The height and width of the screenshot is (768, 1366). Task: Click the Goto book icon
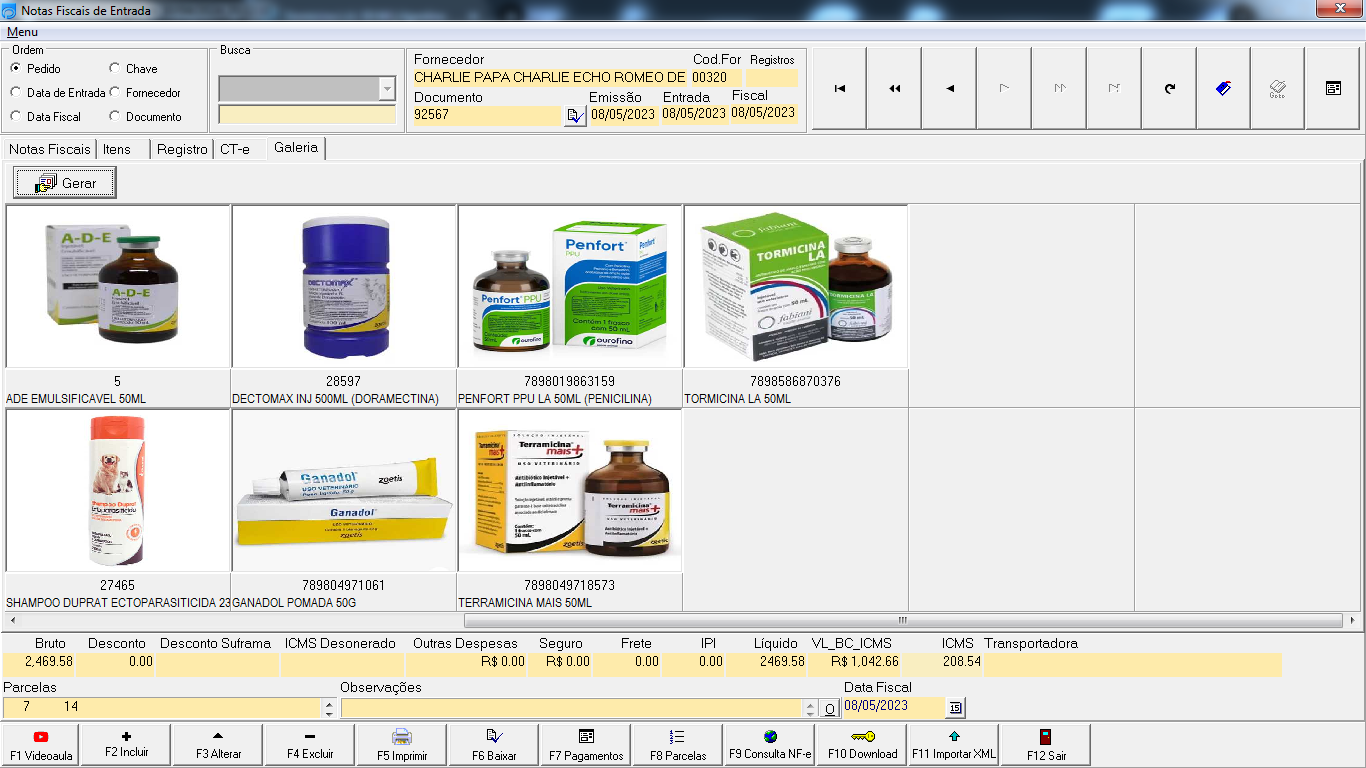[x=1277, y=89]
